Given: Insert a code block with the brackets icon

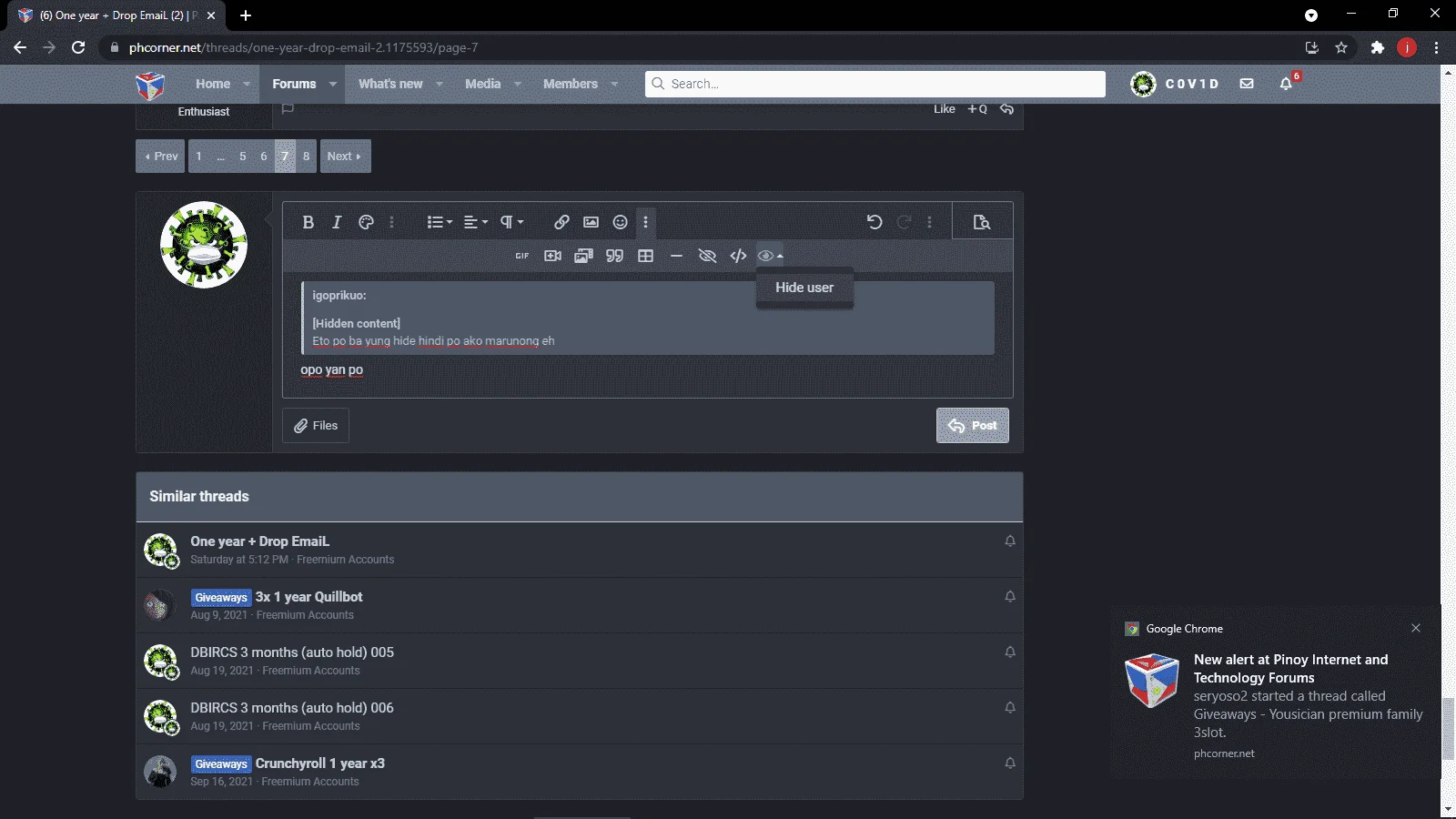Looking at the screenshot, I should click(738, 256).
